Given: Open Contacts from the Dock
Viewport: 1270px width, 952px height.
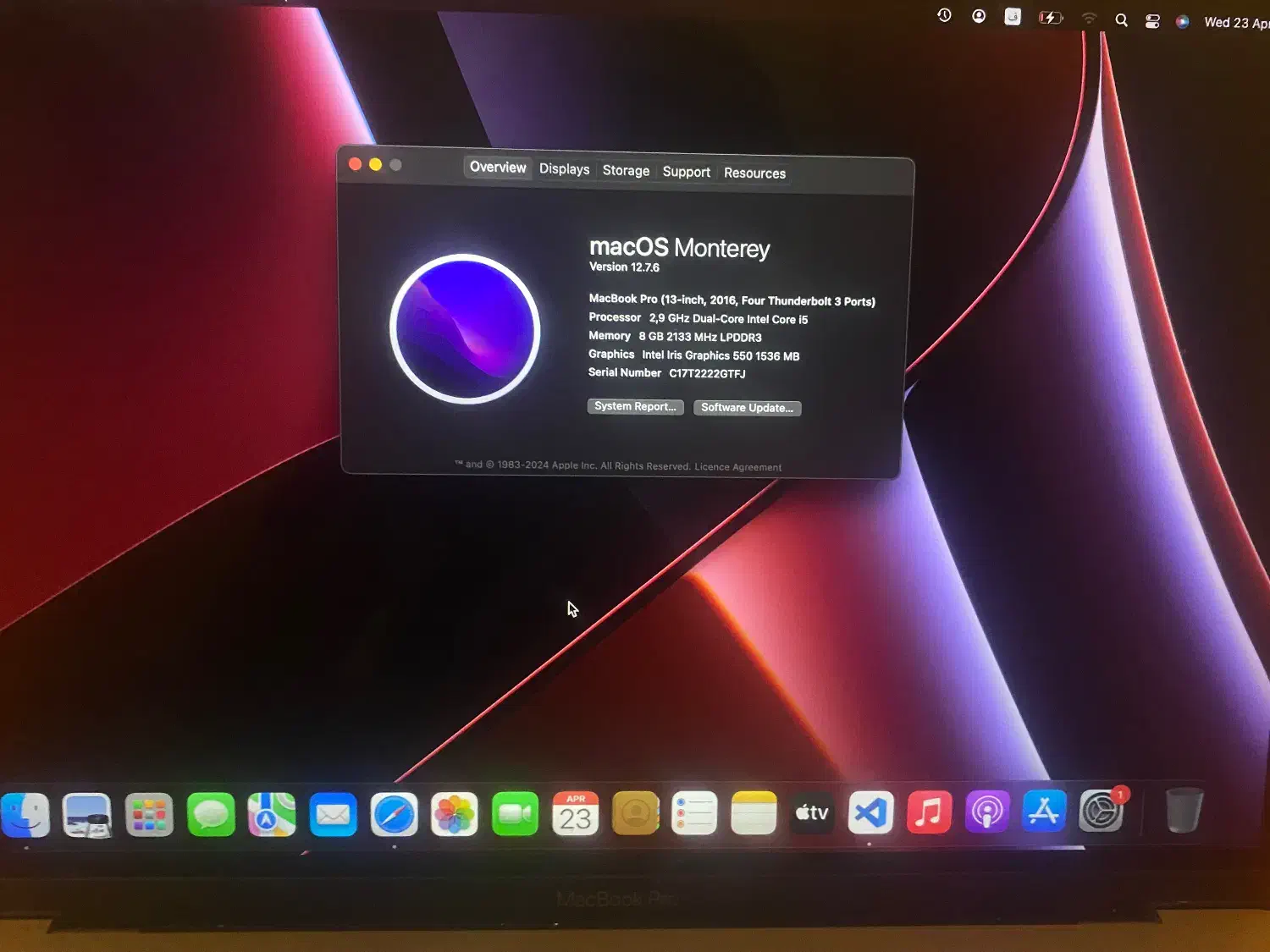Looking at the screenshot, I should click(635, 813).
